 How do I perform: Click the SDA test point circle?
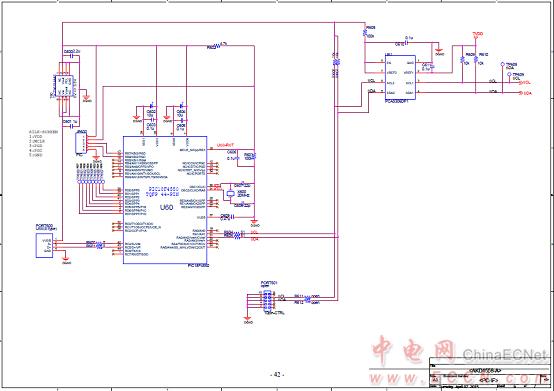tap(503, 65)
